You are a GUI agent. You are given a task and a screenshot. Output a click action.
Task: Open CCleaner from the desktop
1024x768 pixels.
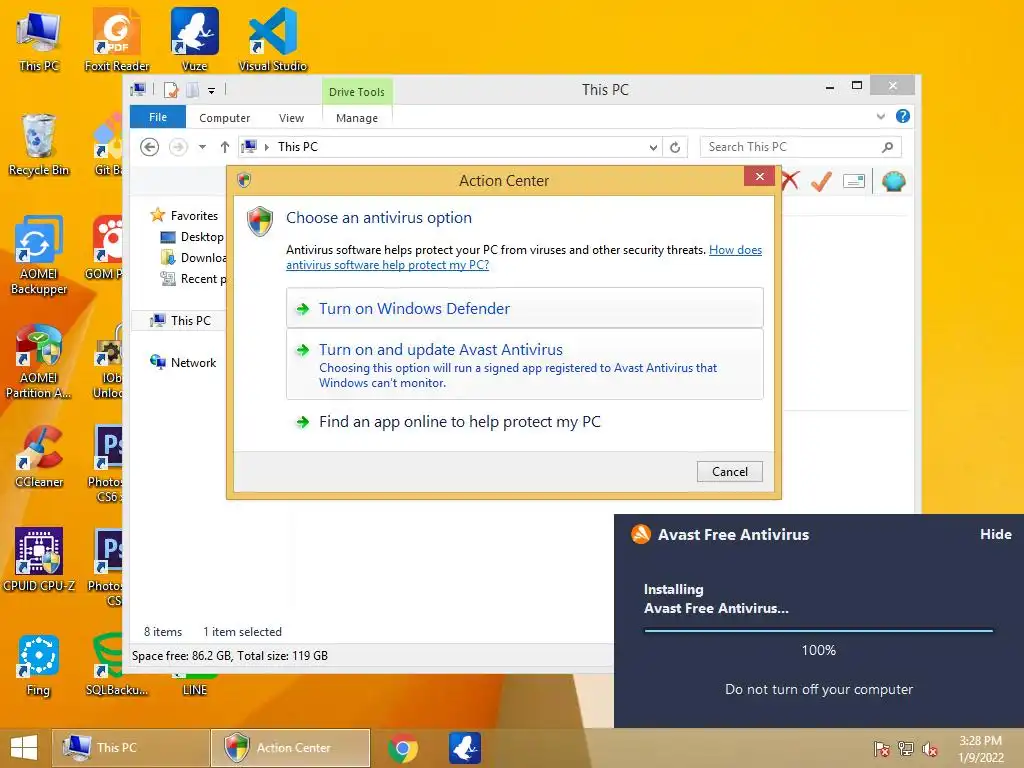39,457
